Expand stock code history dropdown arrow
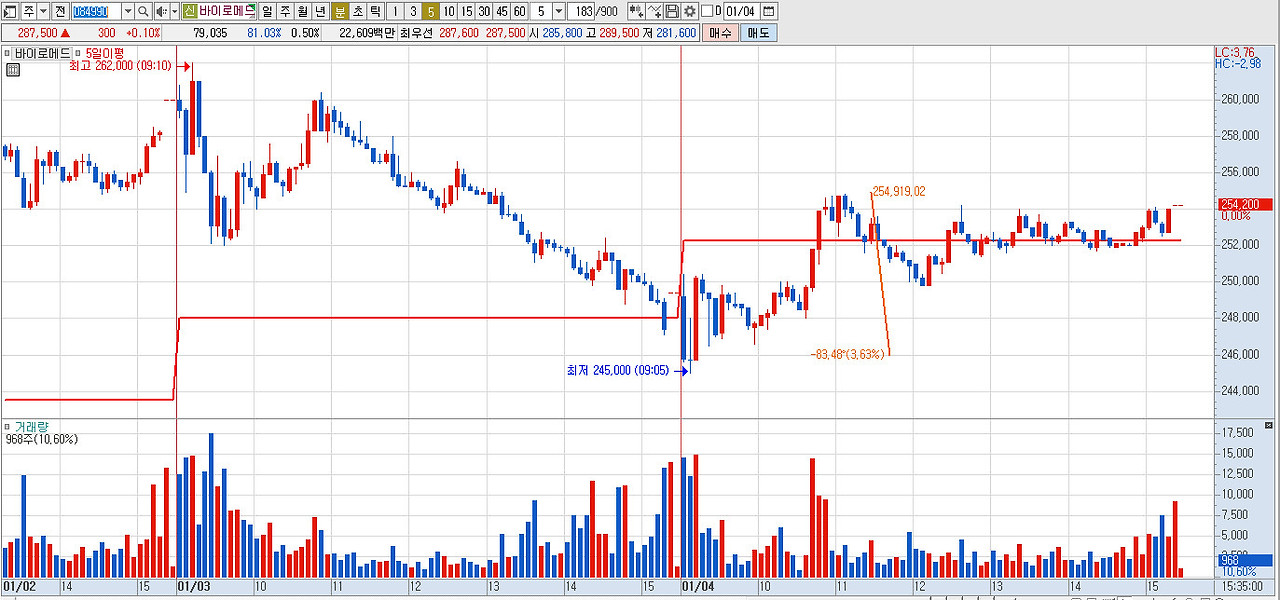 (128, 11)
